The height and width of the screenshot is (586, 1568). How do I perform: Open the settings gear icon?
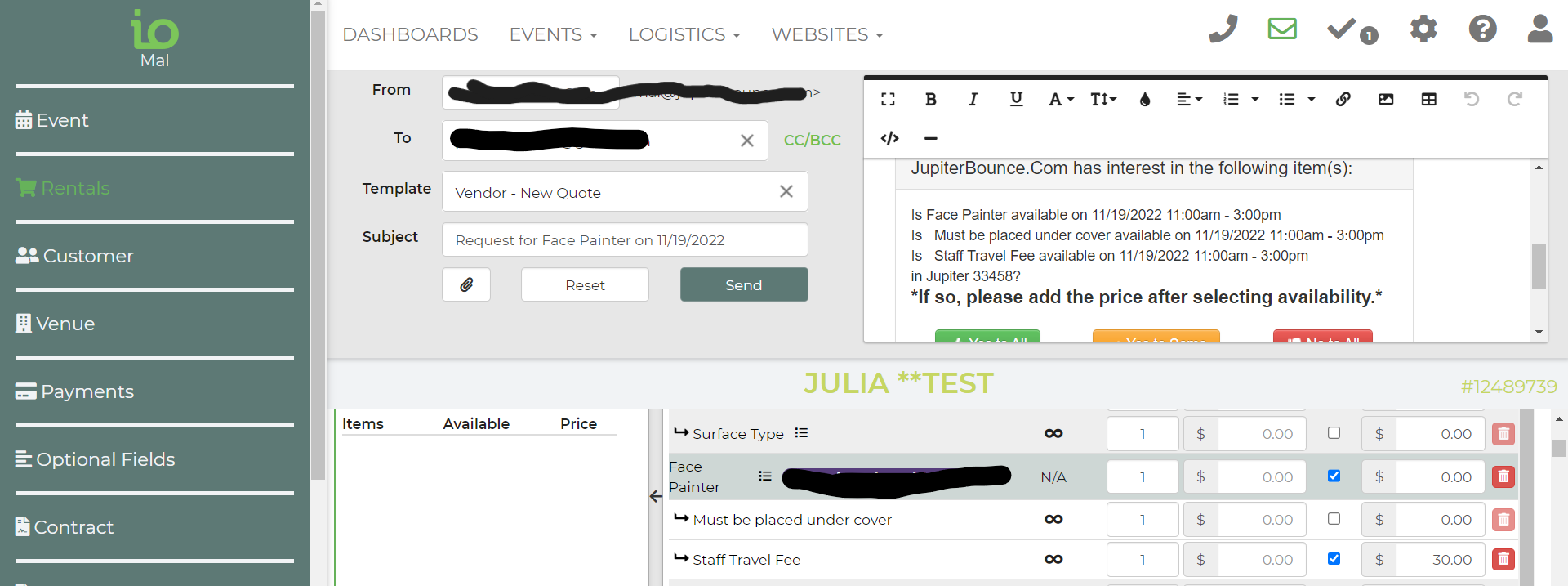pos(1423,29)
